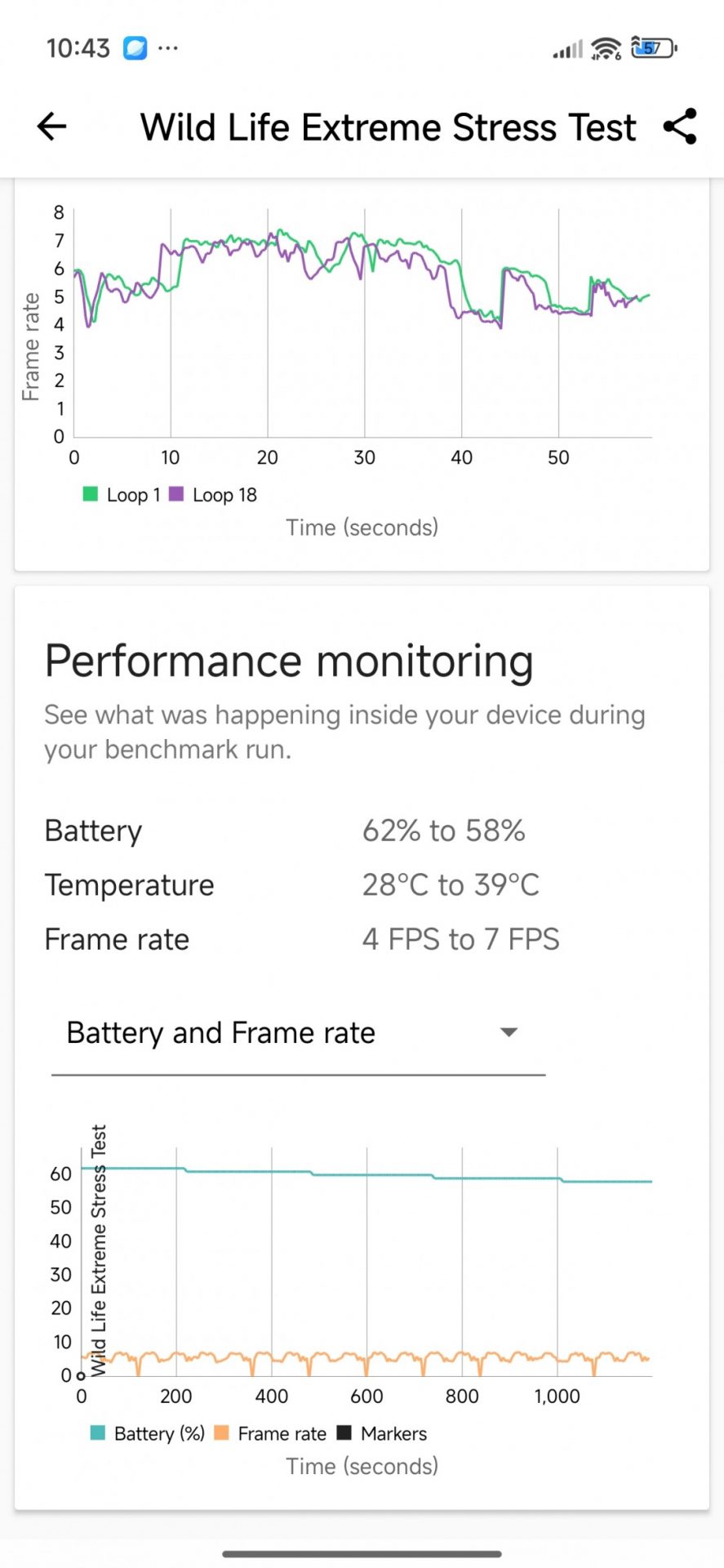Tap the Wild Life Extreme Stress Test title
The image size is (724, 1568).
click(x=388, y=127)
